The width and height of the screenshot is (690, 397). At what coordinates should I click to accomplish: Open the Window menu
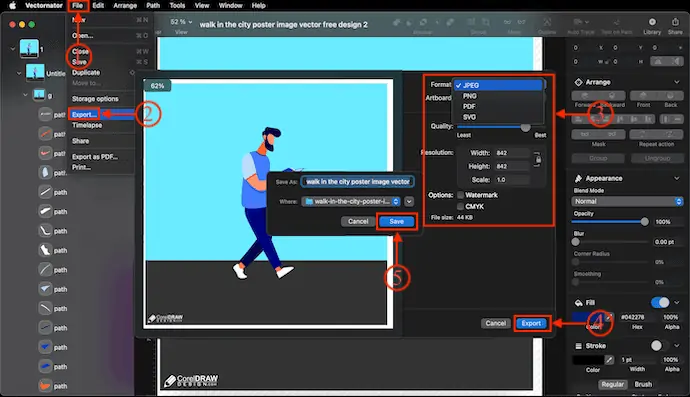pos(231,5)
